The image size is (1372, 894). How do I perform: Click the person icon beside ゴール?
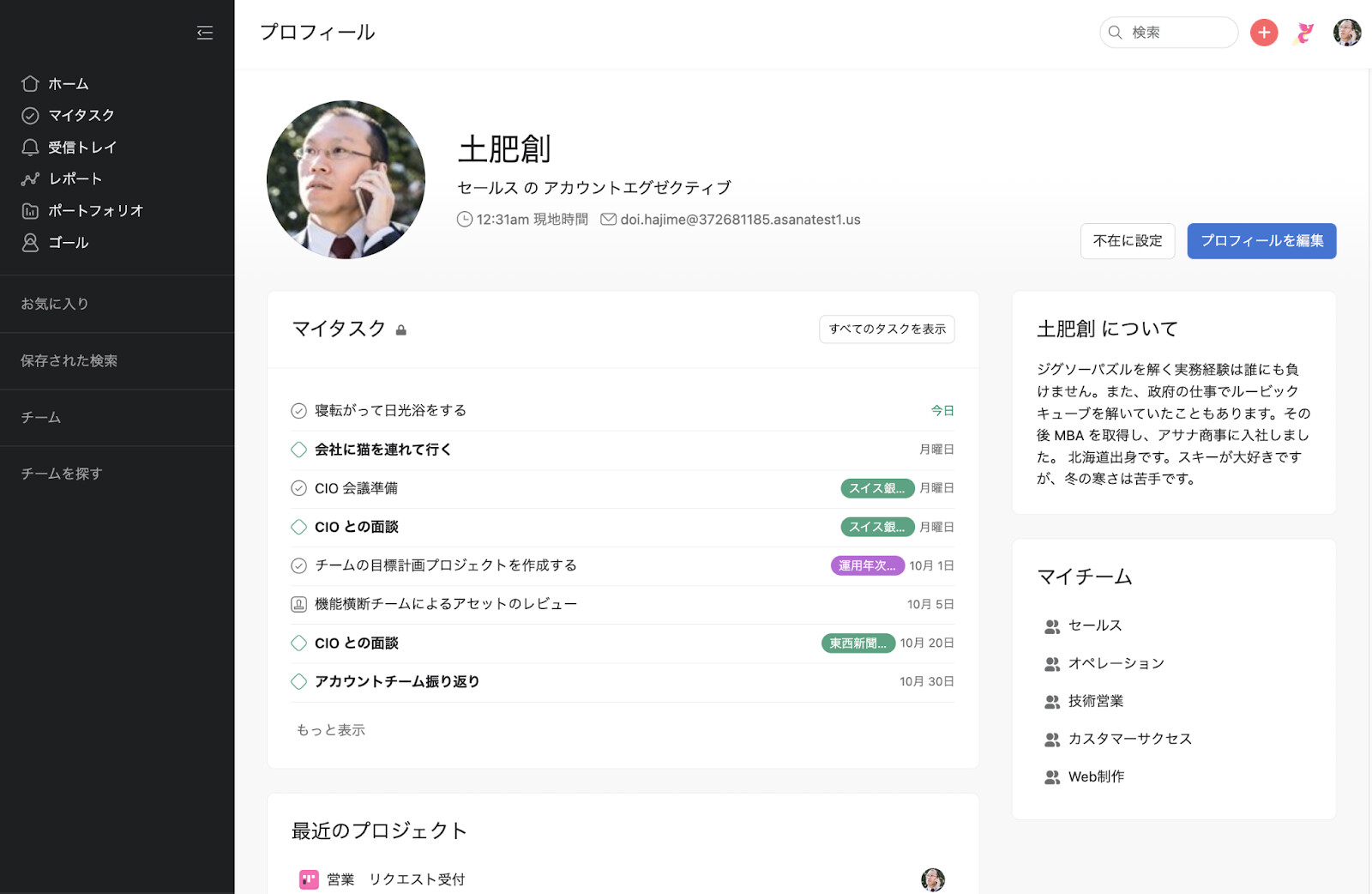[31, 243]
